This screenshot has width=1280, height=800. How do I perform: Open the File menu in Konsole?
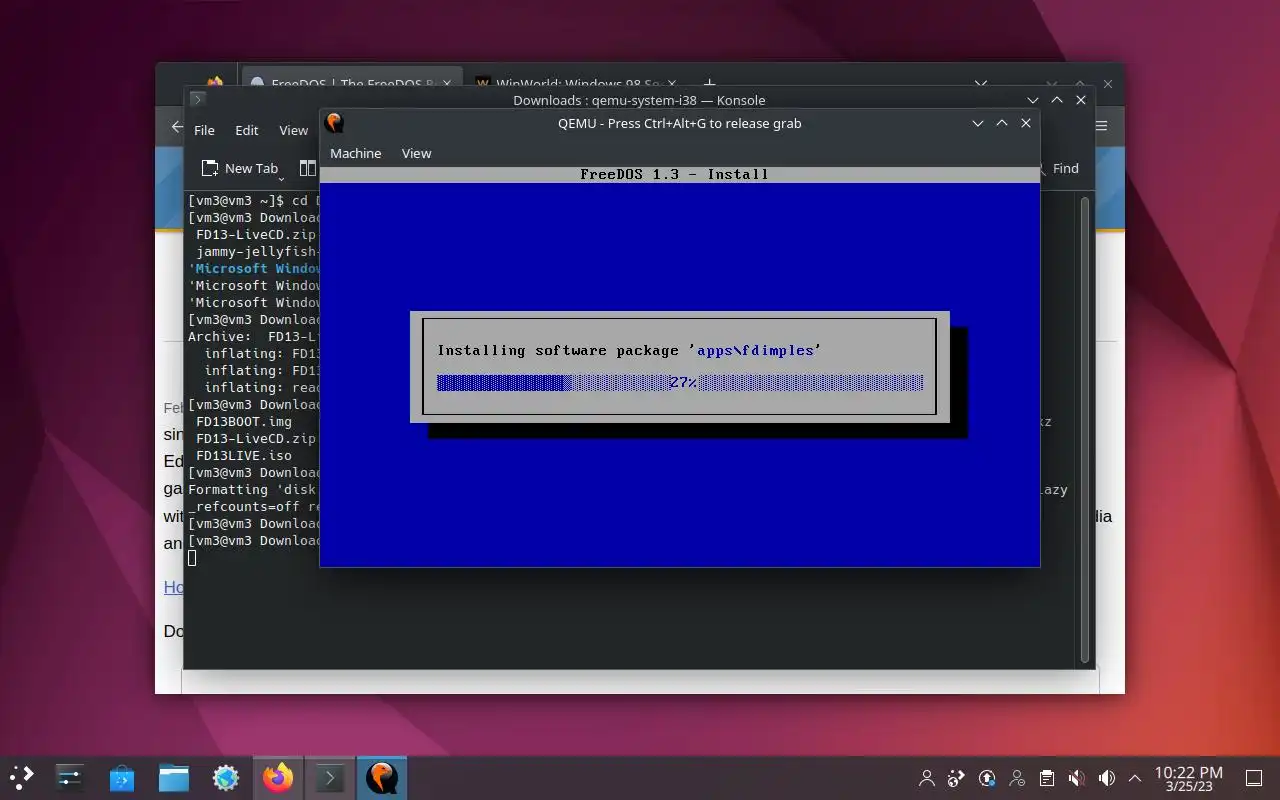[204, 130]
